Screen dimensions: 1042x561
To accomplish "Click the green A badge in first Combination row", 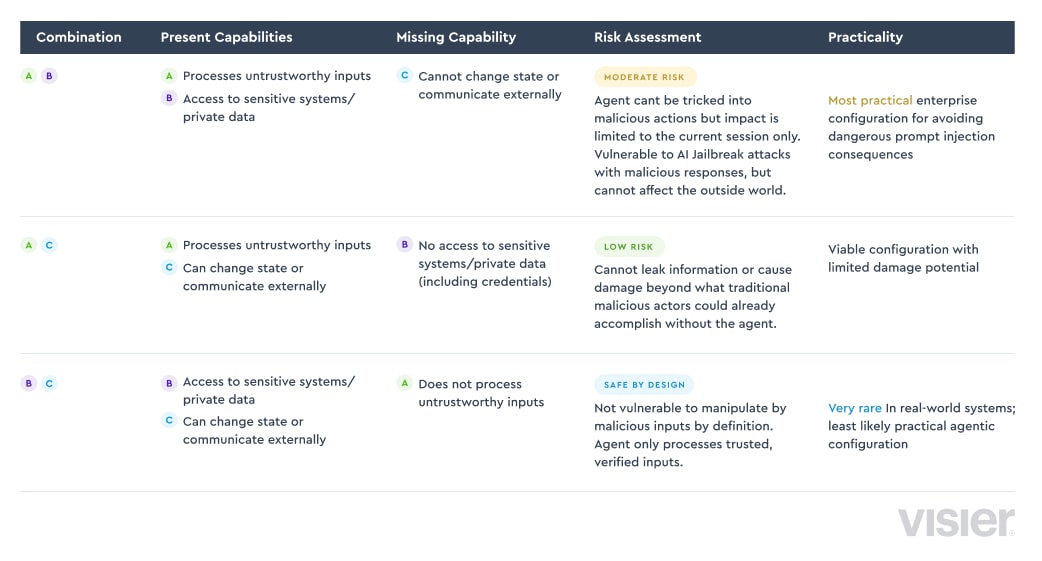I will click(29, 76).
